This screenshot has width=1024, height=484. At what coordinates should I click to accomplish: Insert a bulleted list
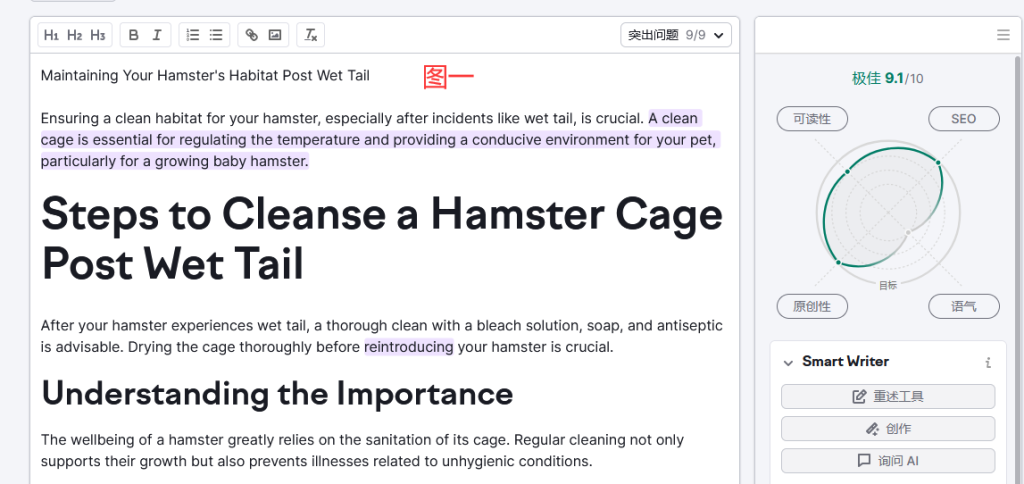216,35
